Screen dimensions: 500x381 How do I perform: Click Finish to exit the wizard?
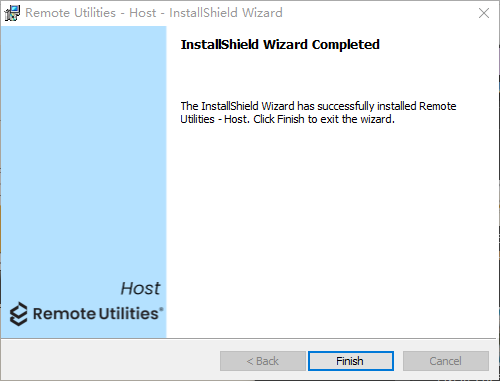click(x=351, y=361)
